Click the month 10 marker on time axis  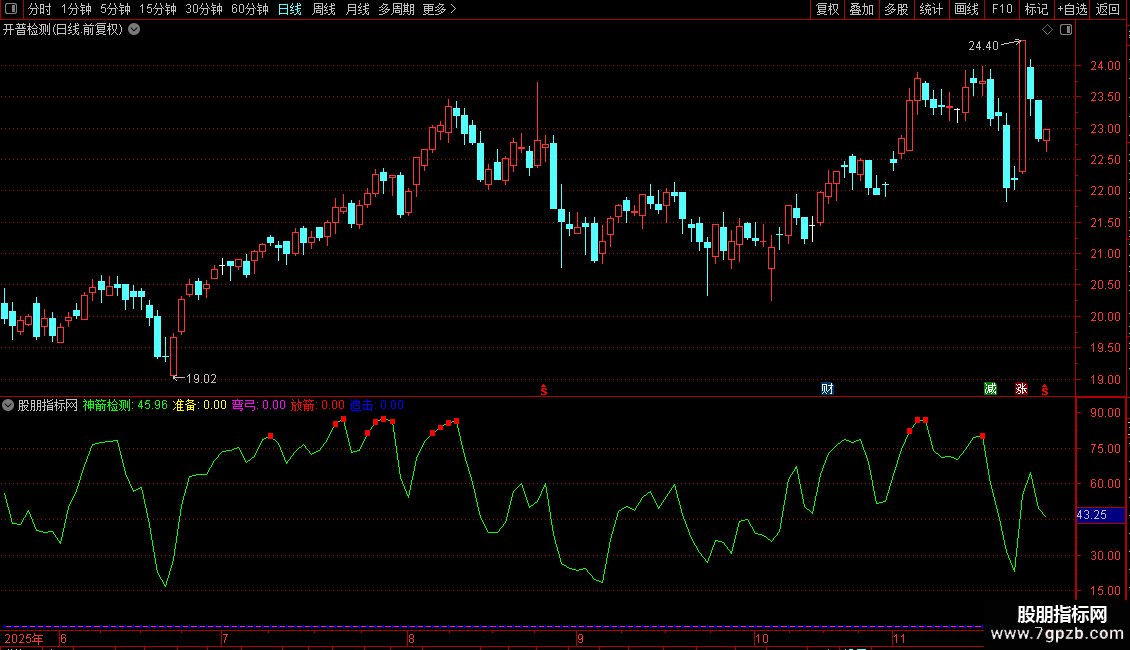point(762,638)
